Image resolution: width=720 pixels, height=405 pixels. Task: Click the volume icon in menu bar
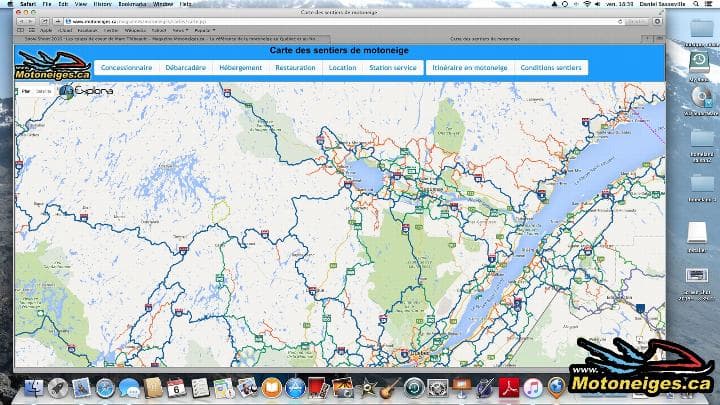(x=597, y=4)
